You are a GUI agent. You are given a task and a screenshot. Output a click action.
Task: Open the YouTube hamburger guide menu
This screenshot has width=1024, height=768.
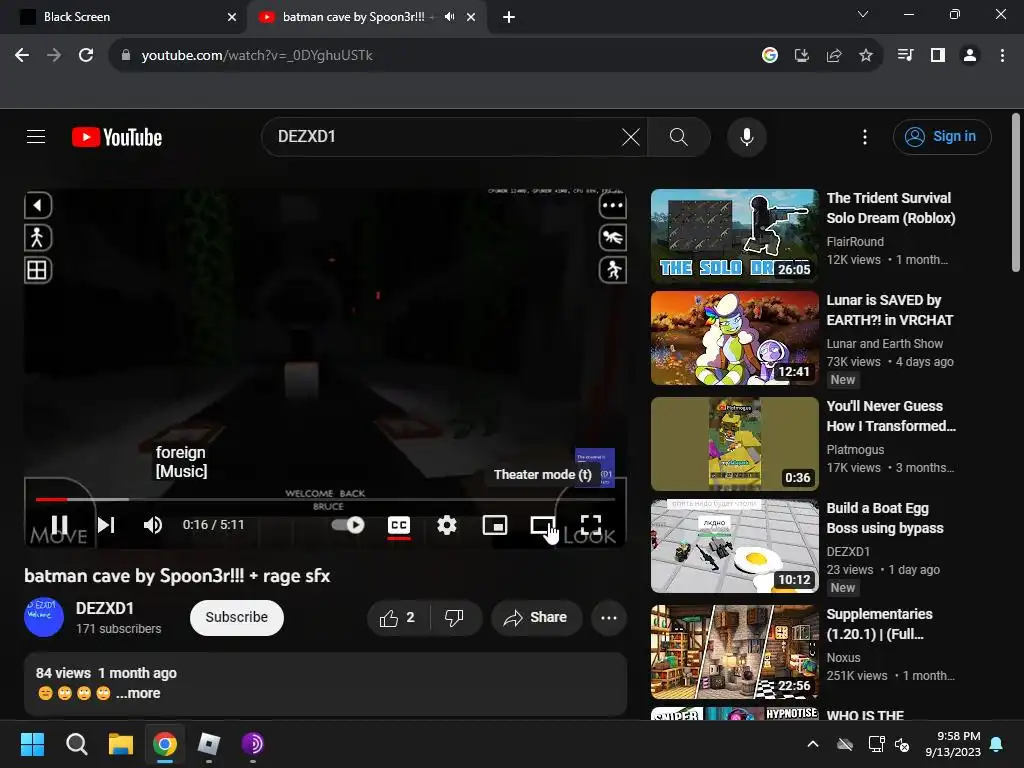(36, 136)
